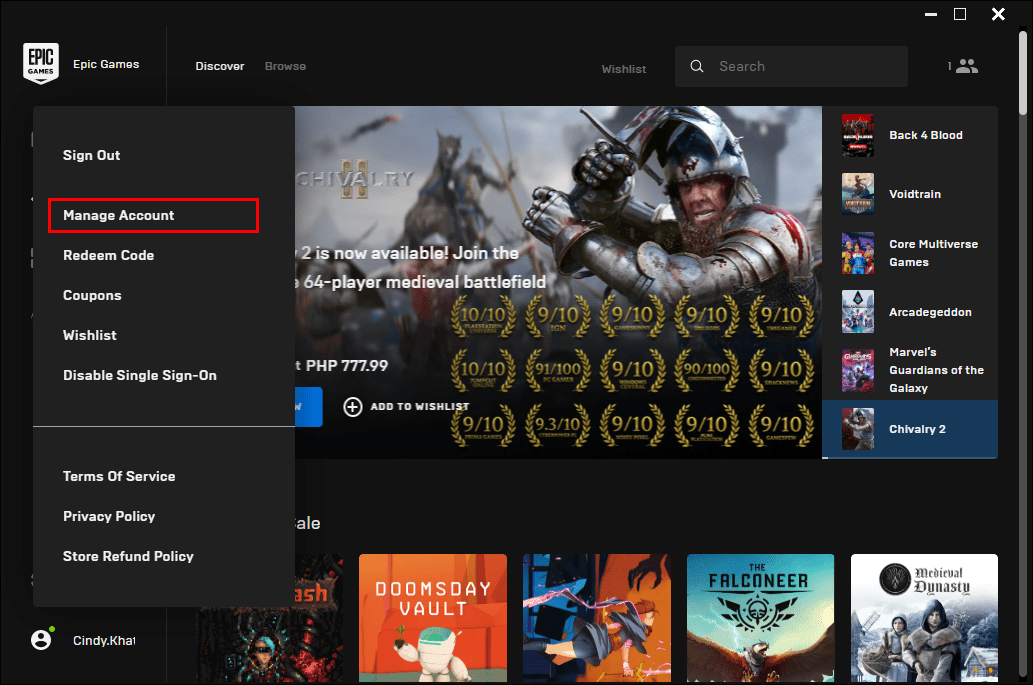Select the Back 4 Blood thumbnail
This screenshot has width=1033, height=685.
point(858,135)
